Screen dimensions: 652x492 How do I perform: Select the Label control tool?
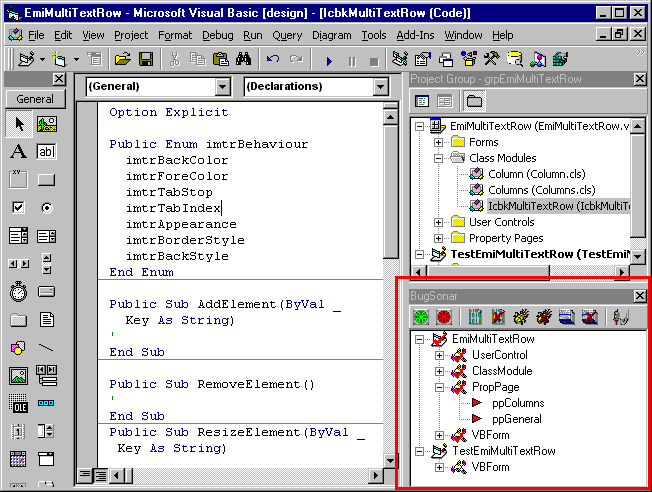[x=19, y=151]
